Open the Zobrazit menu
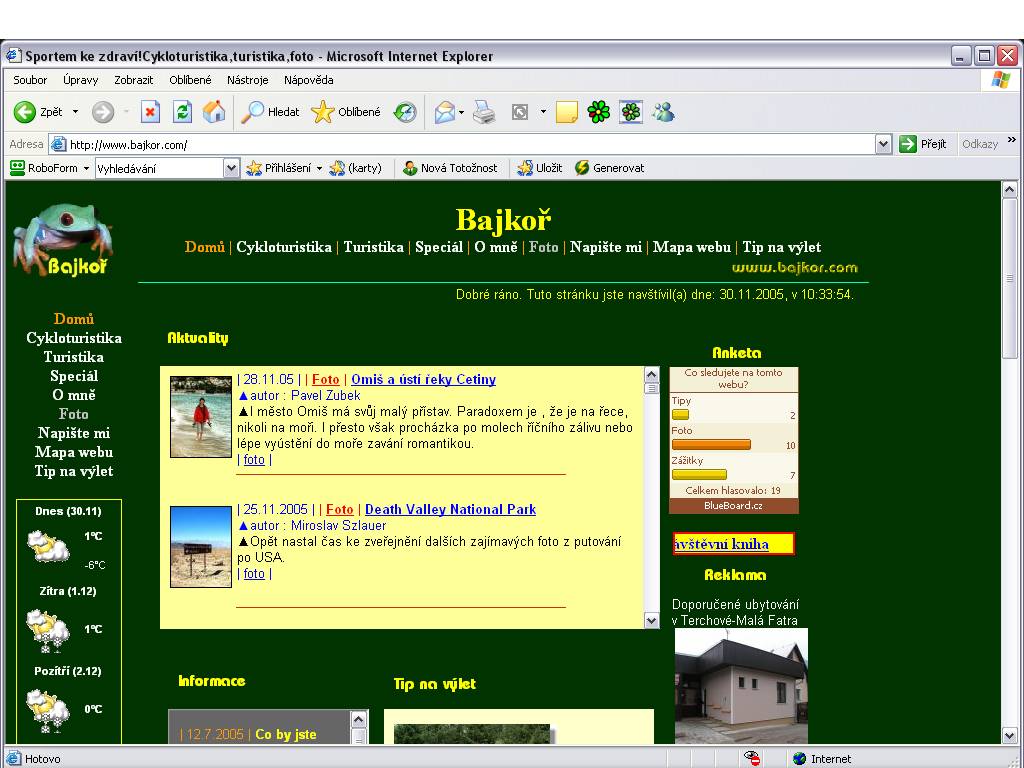 coord(133,80)
